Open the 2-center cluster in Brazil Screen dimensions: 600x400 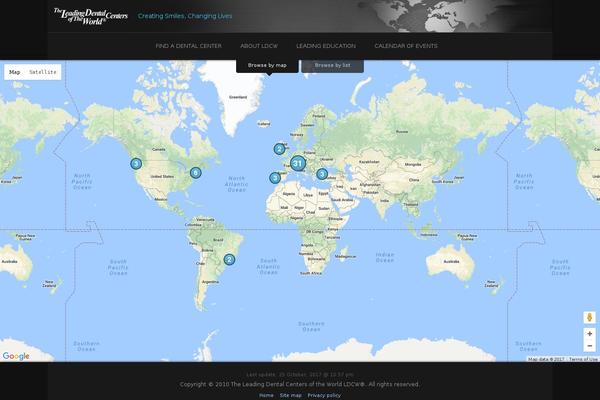click(x=229, y=260)
